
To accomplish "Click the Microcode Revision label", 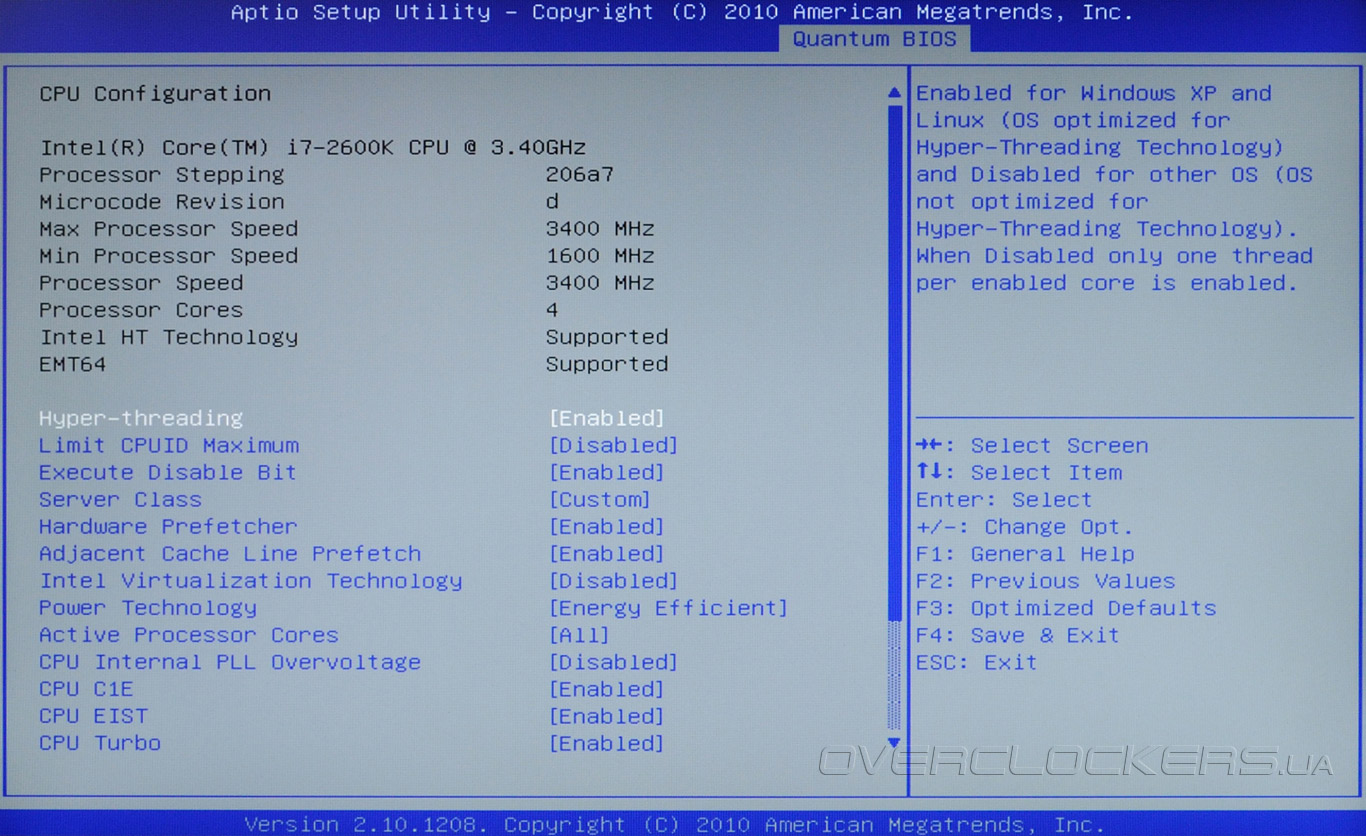I will [162, 201].
